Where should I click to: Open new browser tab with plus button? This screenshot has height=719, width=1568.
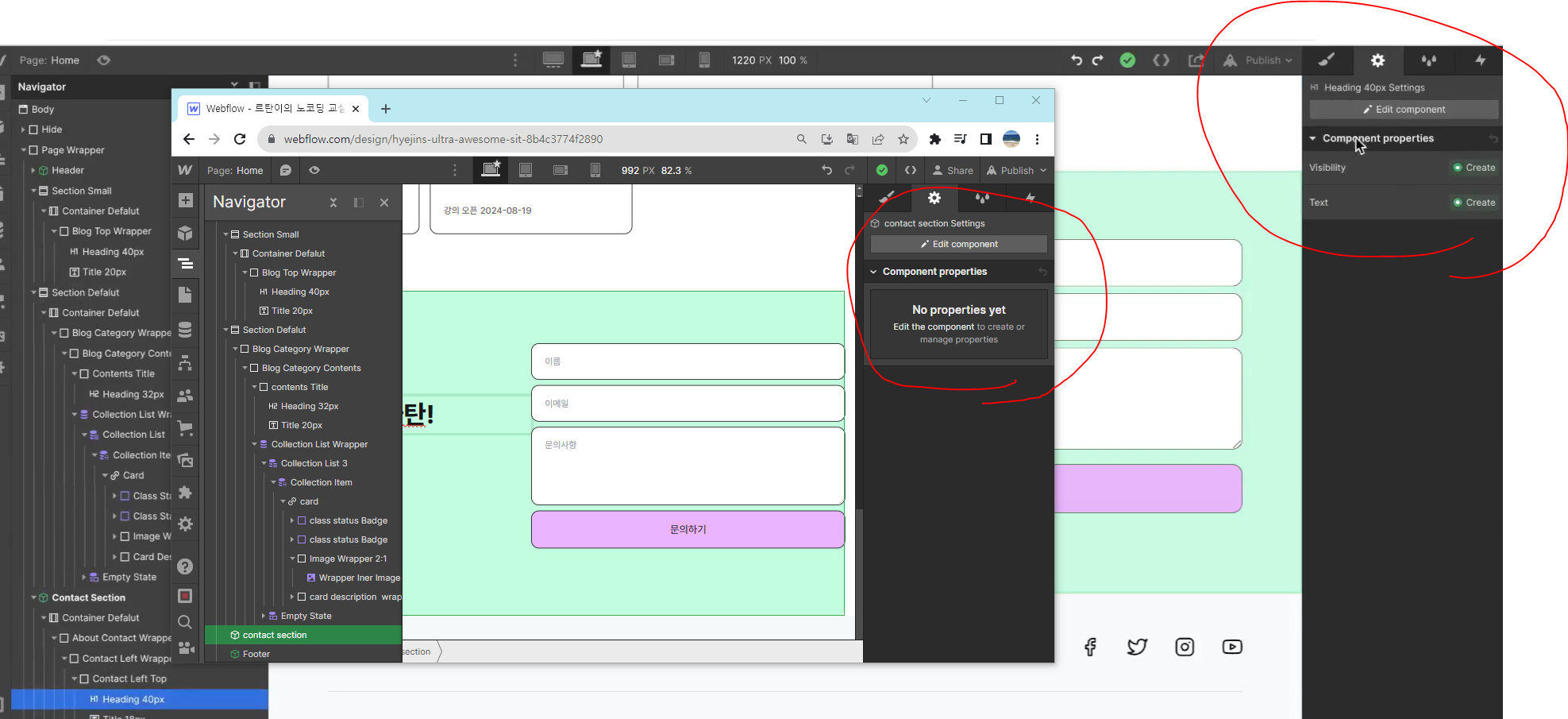[386, 109]
